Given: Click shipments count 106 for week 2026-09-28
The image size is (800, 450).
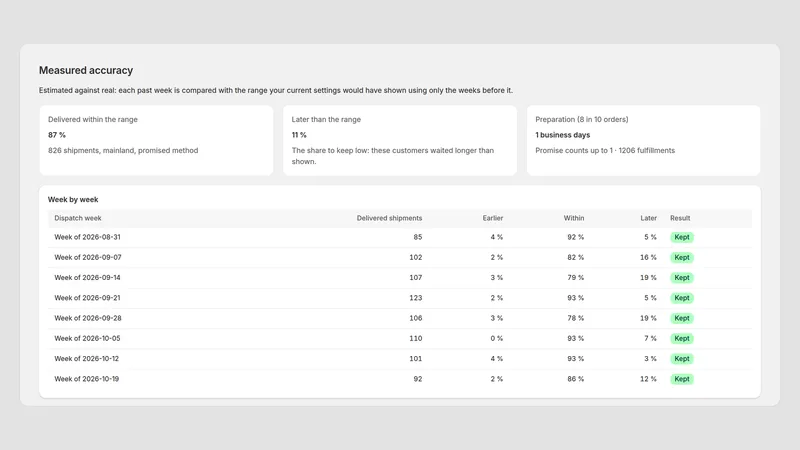Looking at the screenshot, I should click(x=416, y=318).
